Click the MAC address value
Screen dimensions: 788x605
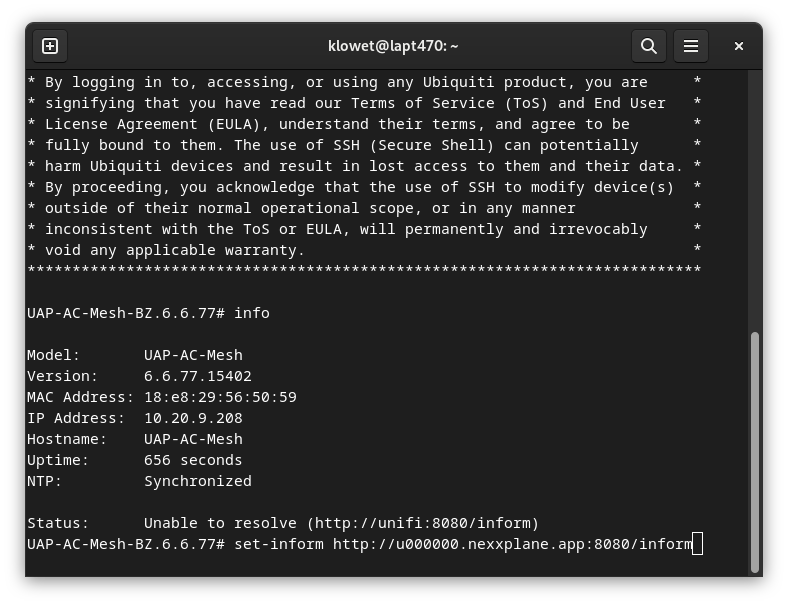(220, 397)
